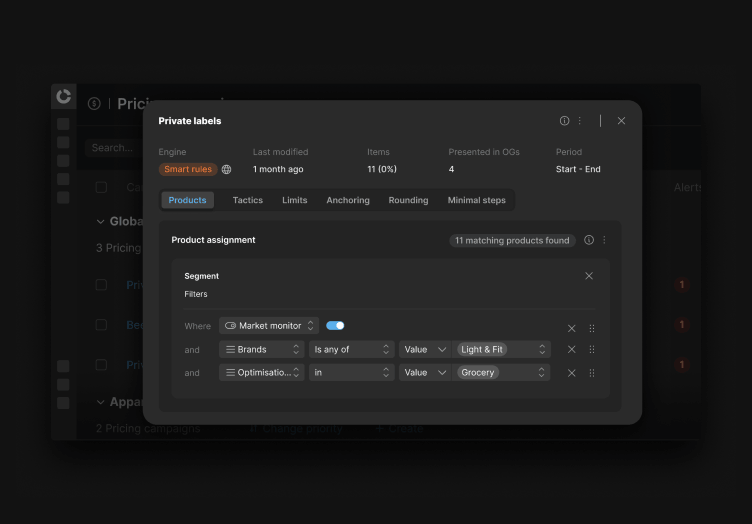Click the Smart rules engine badge
This screenshot has width=752, height=524.
click(x=188, y=169)
